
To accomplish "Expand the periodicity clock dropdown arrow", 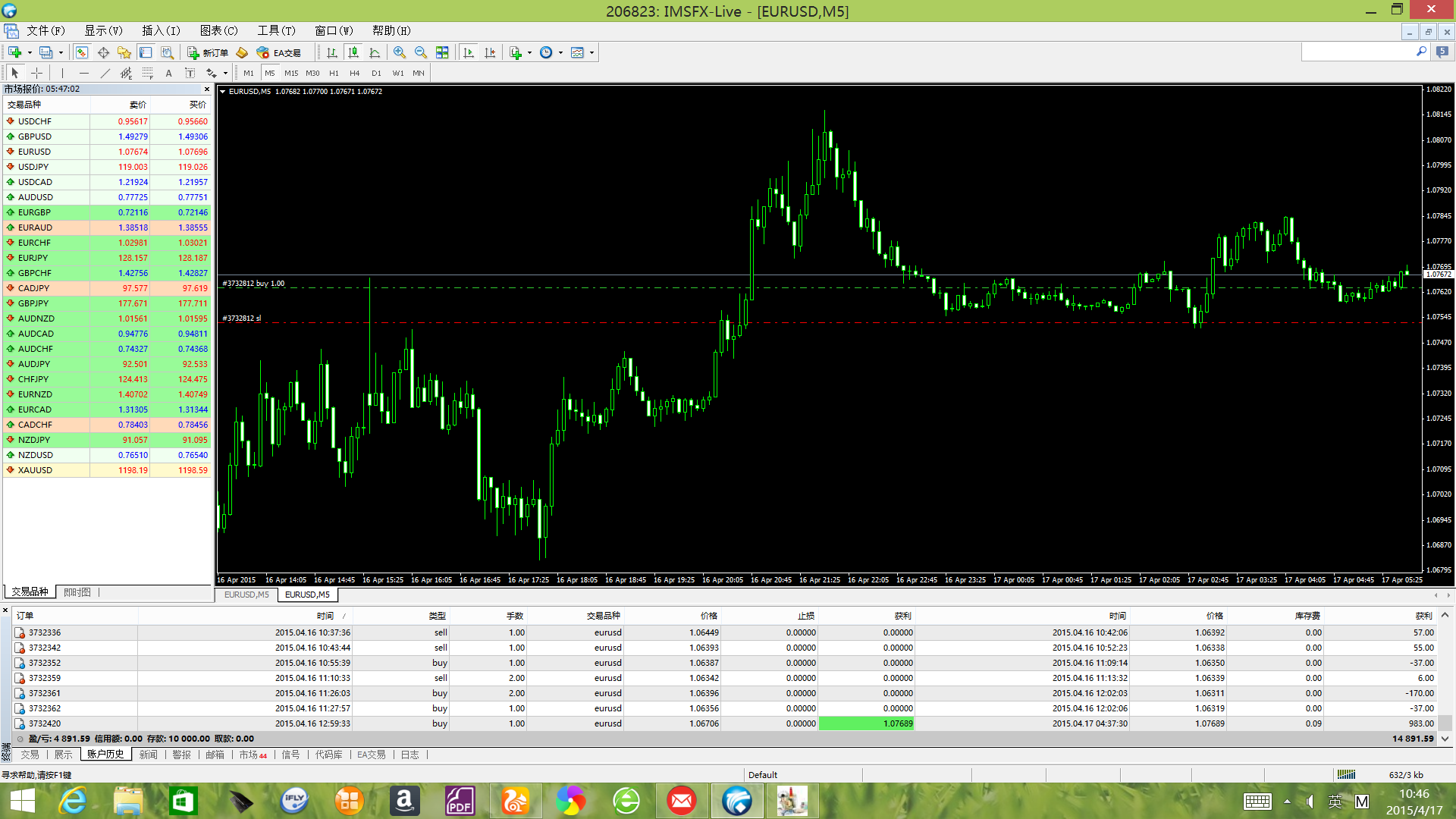I will pyautogui.click(x=560, y=52).
